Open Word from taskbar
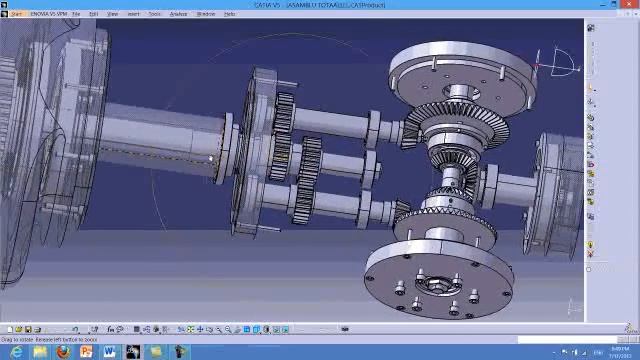This screenshot has width=640, height=360. (109, 351)
